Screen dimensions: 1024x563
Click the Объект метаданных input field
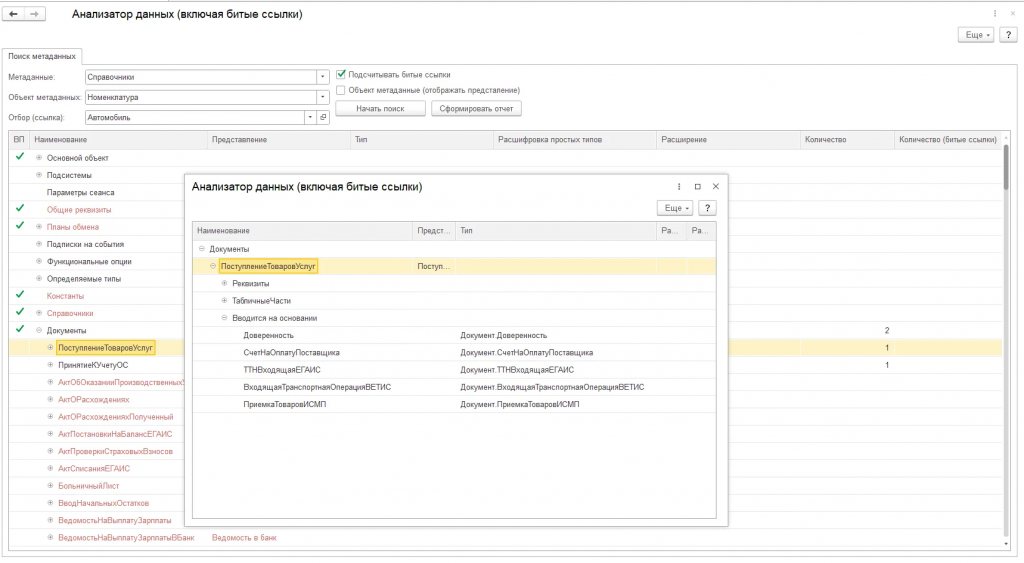[x=201, y=97]
